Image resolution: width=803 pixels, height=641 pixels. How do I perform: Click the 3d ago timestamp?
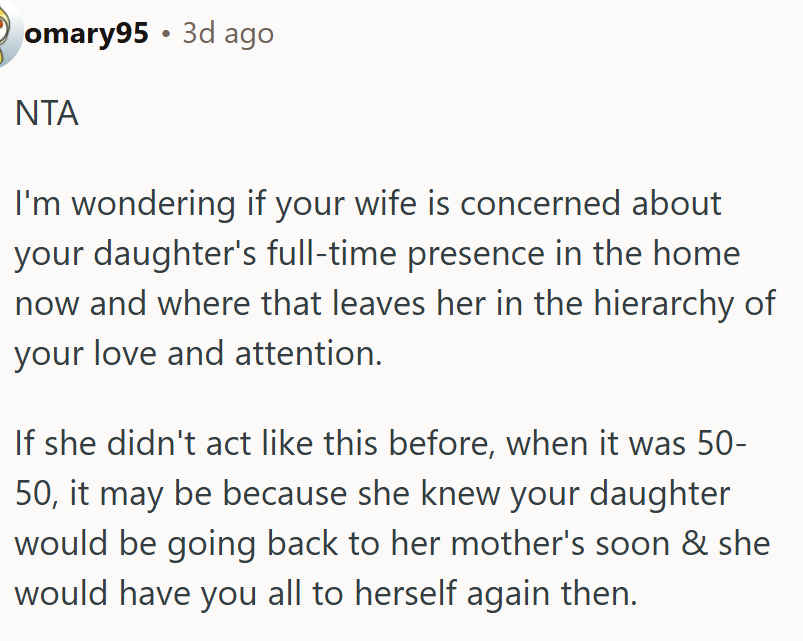point(227,34)
